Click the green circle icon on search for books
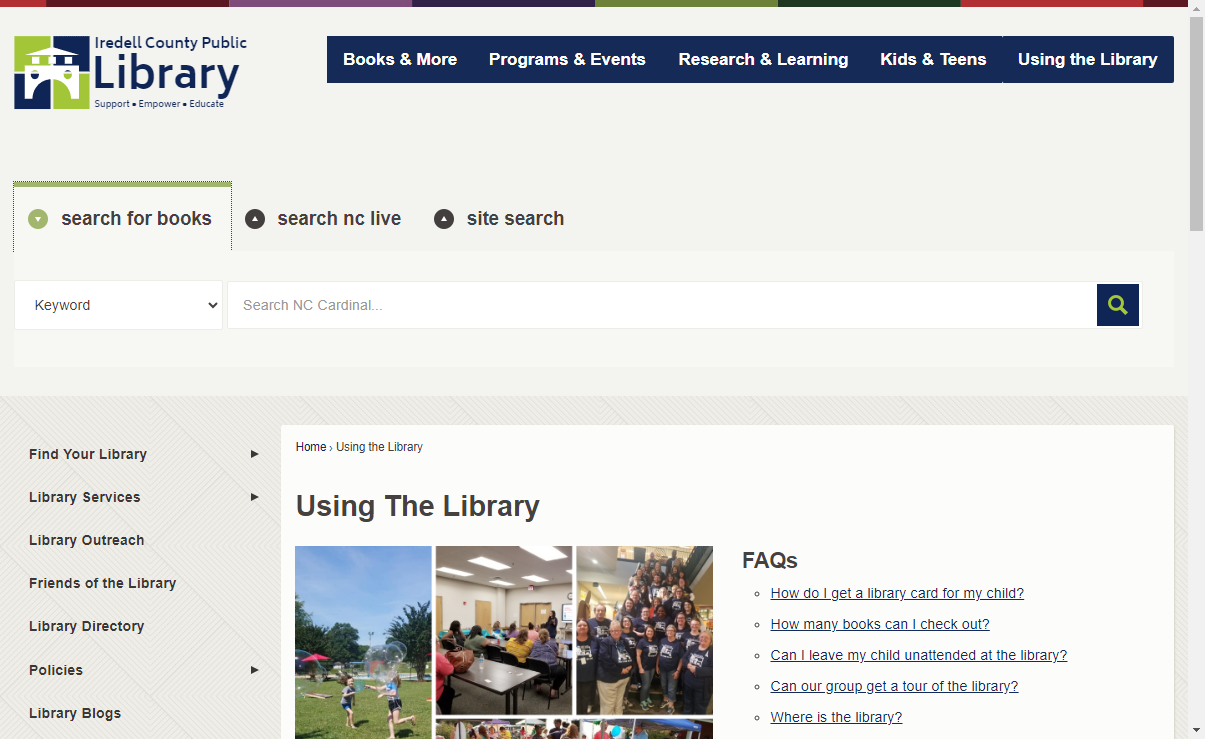This screenshot has width=1205, height=739. (x=38, y=219)
